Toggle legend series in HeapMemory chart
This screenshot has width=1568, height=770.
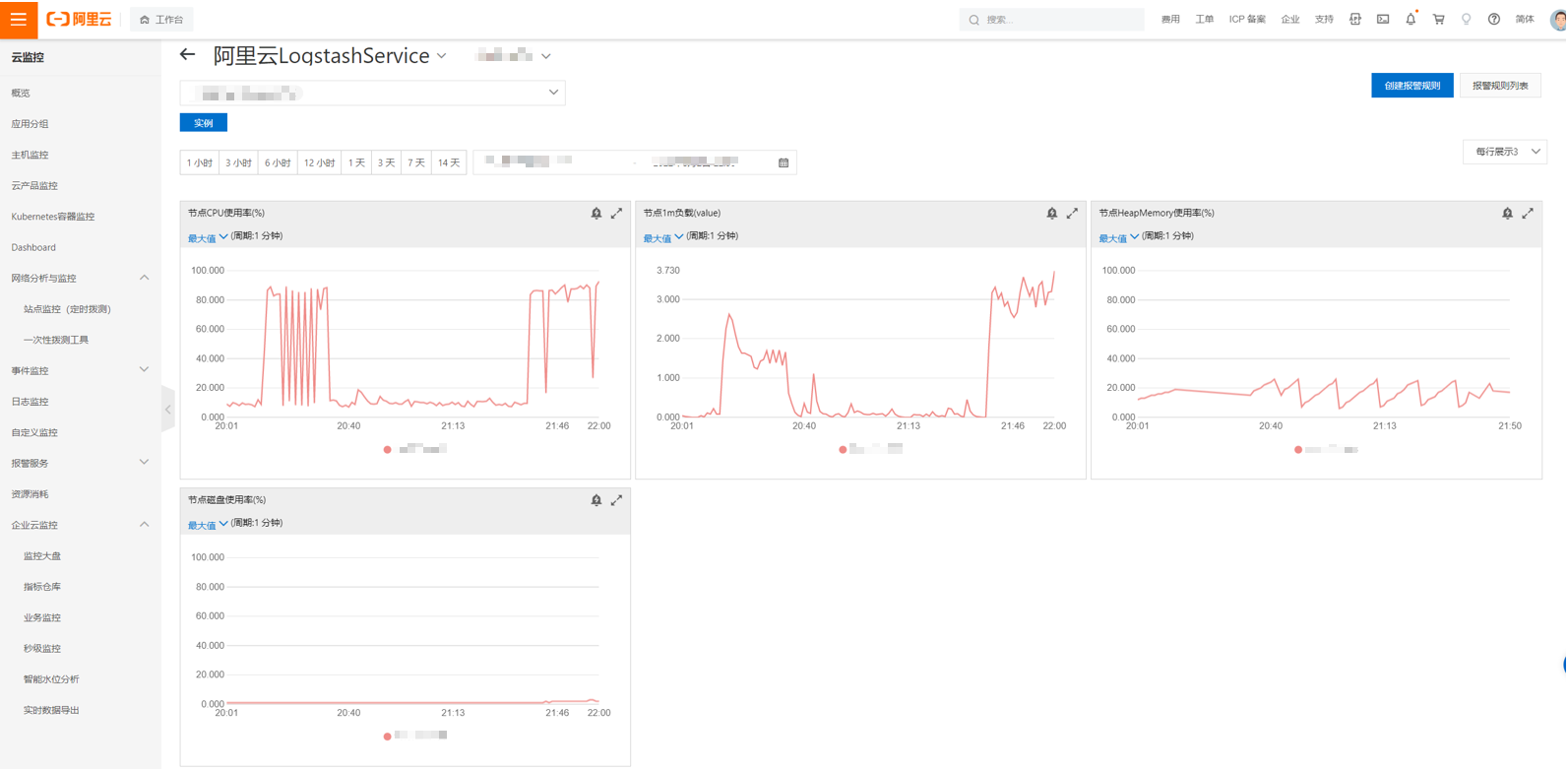(1327, 449)
